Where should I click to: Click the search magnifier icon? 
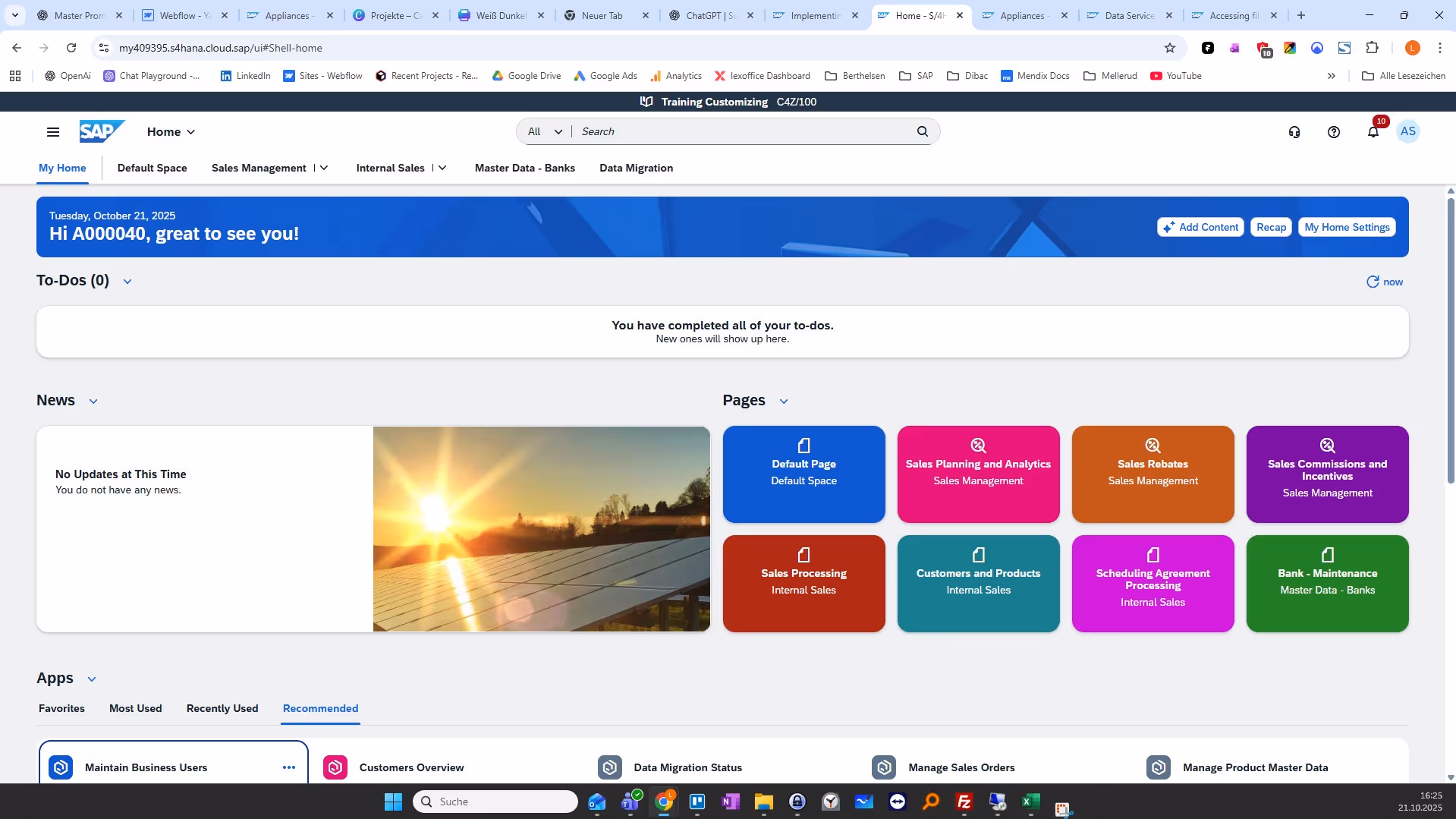[x=922, y=131]
